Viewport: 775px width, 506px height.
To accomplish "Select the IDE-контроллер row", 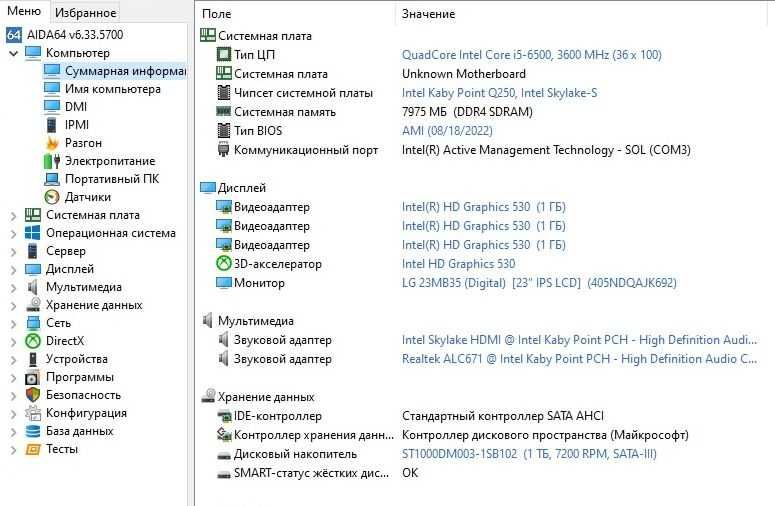I will 485,416.
